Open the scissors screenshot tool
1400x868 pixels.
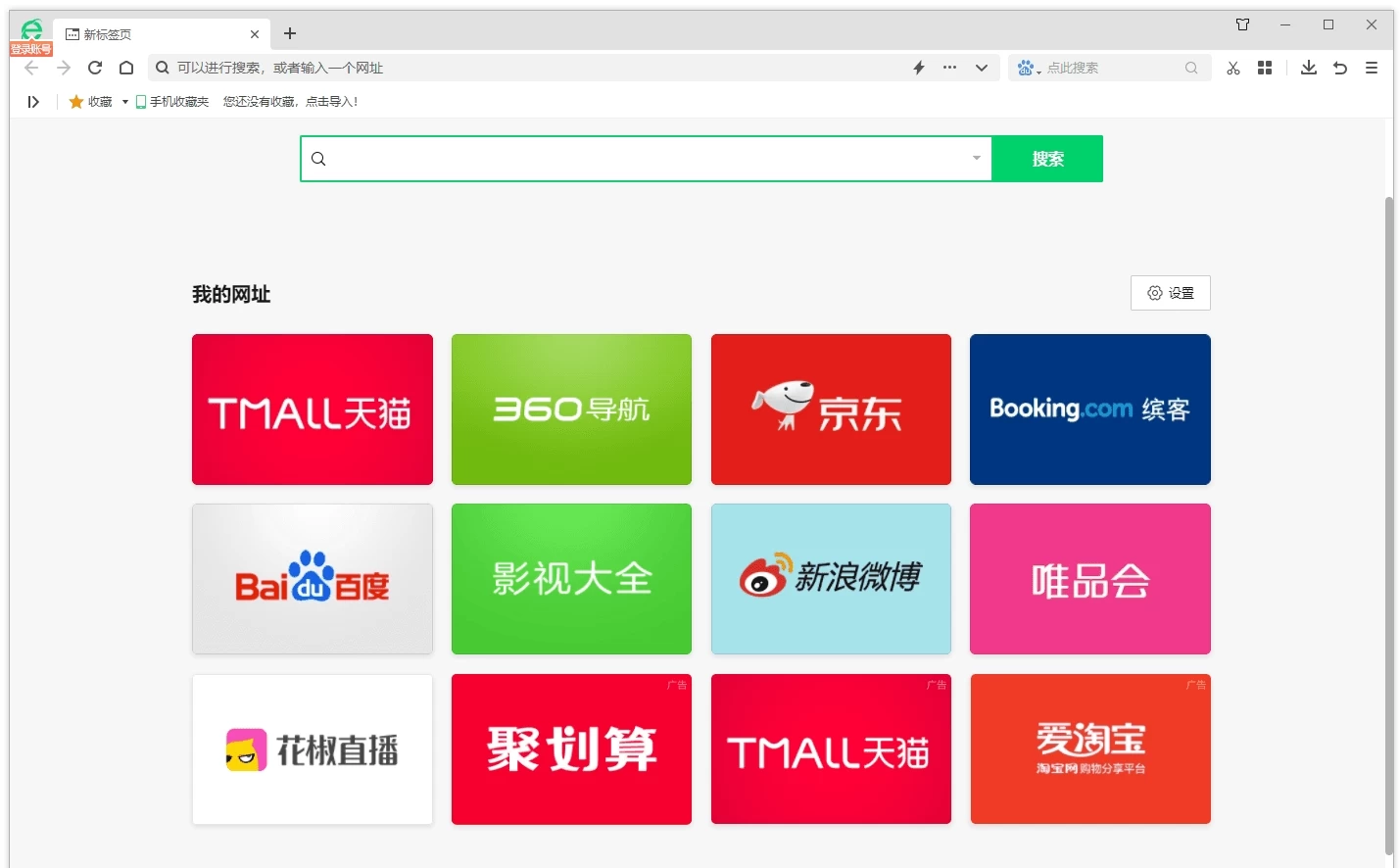[1233, 68]
